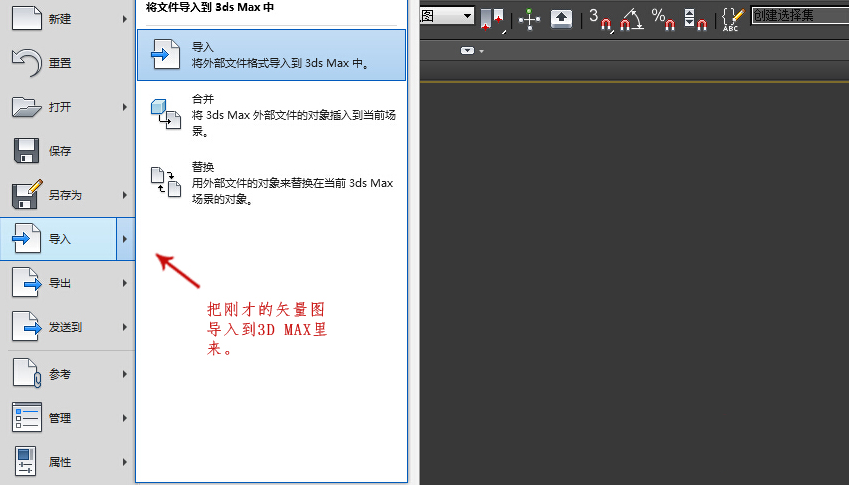Expand the 打开 submenu arrow
Image resolution: width=849 pixels, height=485 pixels.
(x=125, y=107)
